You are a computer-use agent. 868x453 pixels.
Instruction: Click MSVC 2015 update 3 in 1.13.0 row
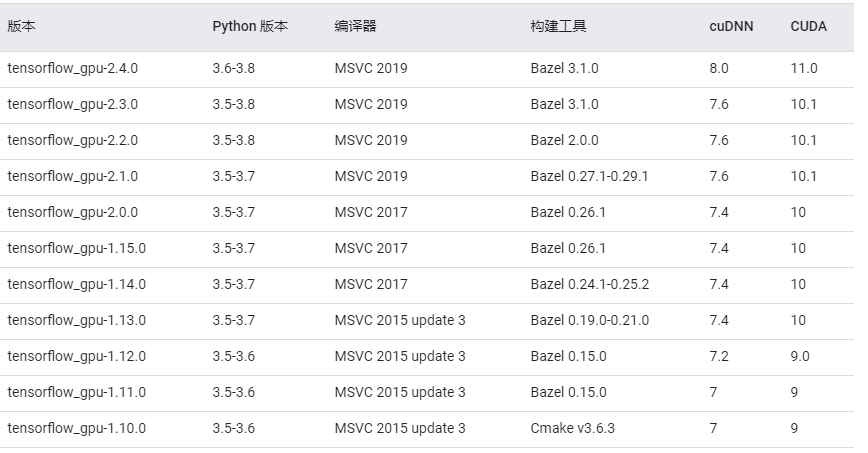tap(400, 320)
